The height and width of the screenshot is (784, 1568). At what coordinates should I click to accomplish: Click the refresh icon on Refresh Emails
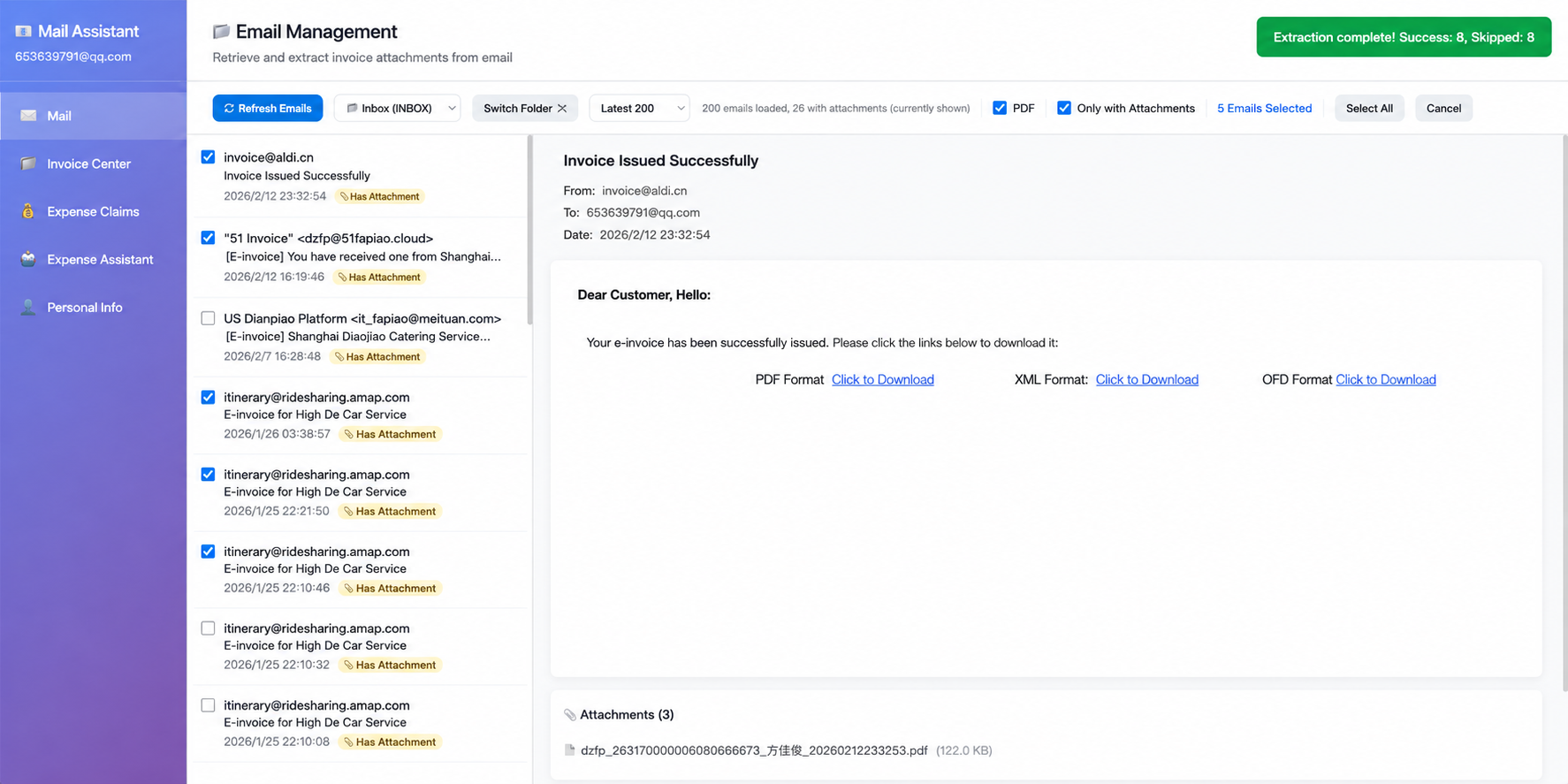(229, 108)
